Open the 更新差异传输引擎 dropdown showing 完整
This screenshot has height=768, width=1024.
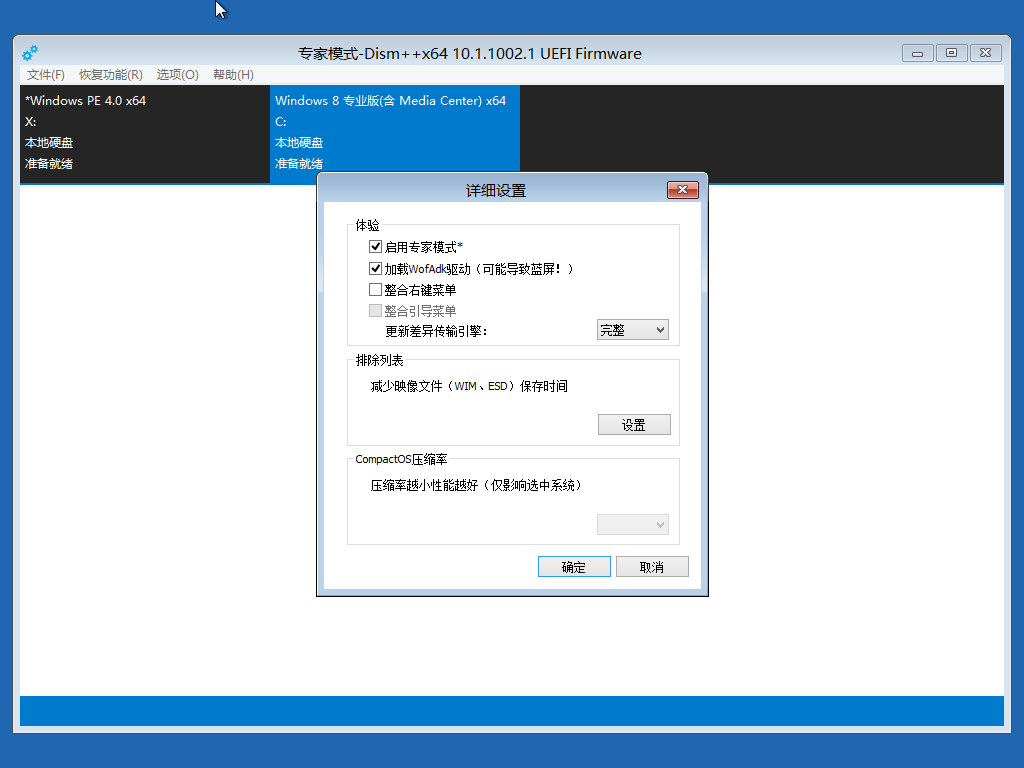coord(632,330)
